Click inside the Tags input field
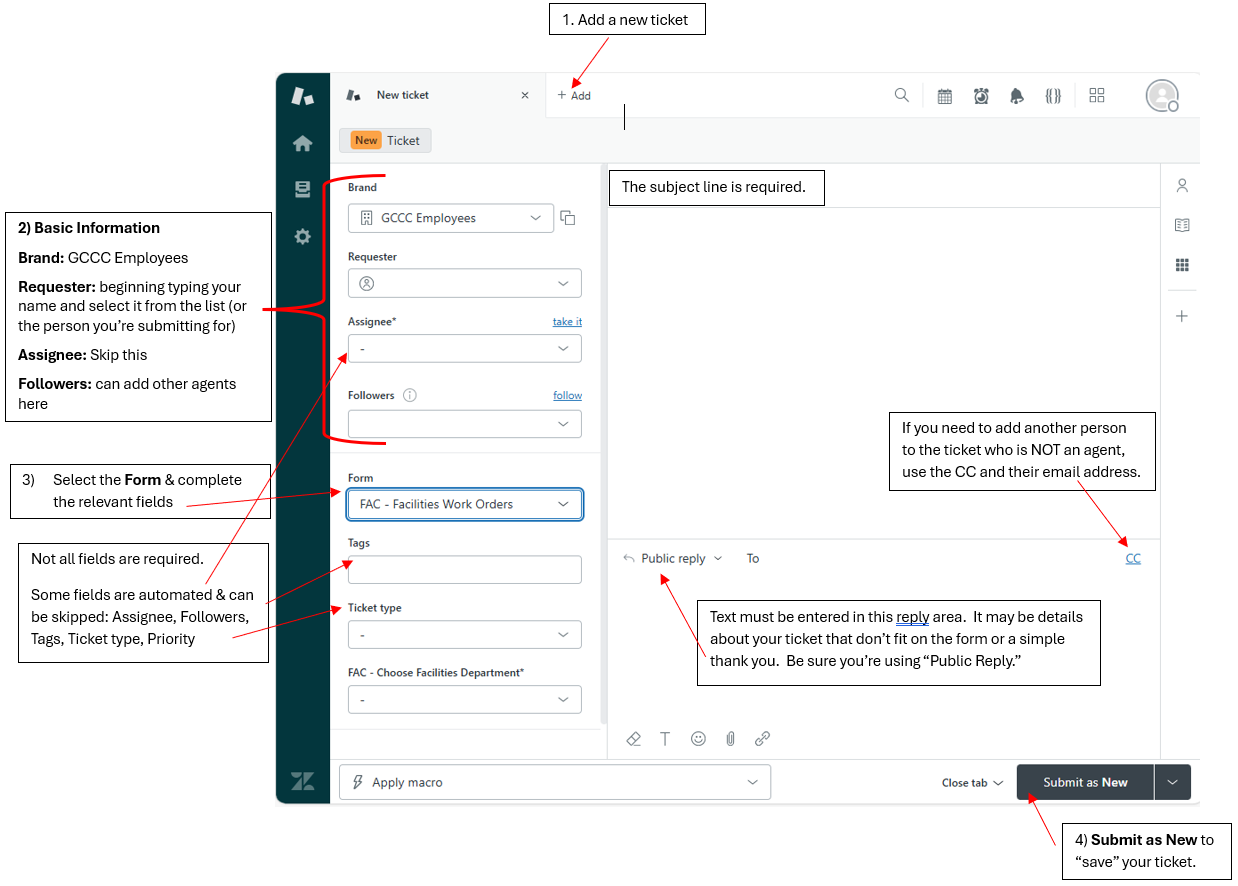The width and height of the screenshot is (1238, 886). (464, 569)
